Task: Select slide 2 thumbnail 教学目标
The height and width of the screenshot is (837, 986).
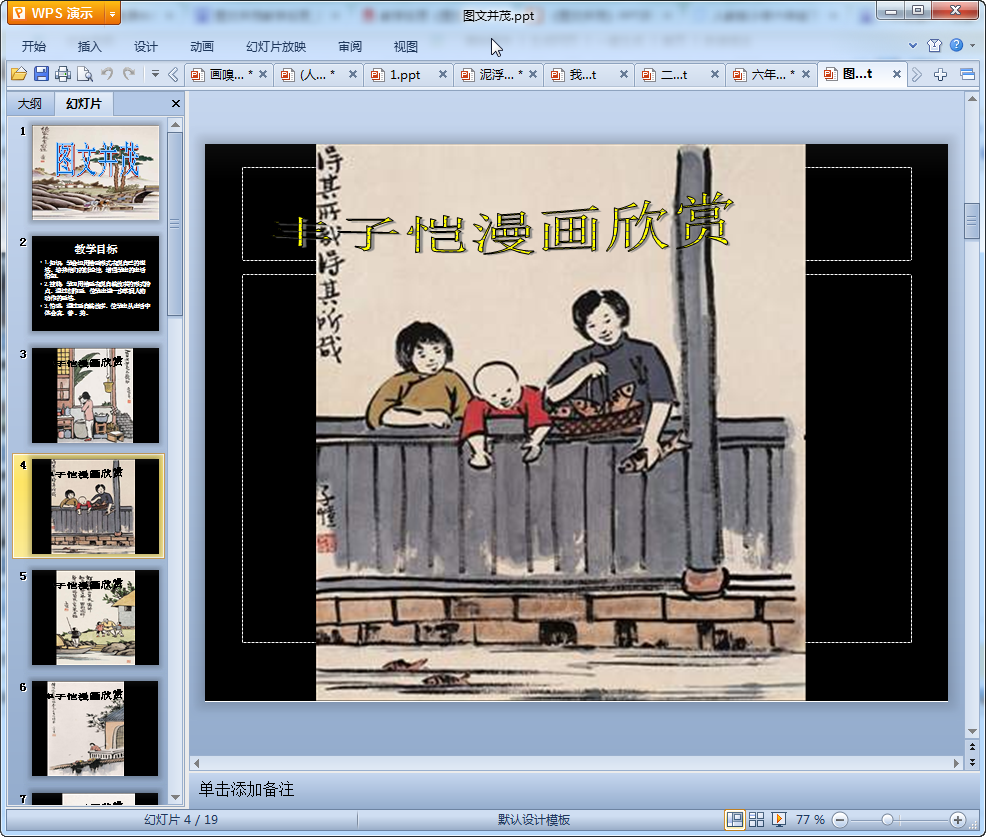Action: (x=96, y=284)
